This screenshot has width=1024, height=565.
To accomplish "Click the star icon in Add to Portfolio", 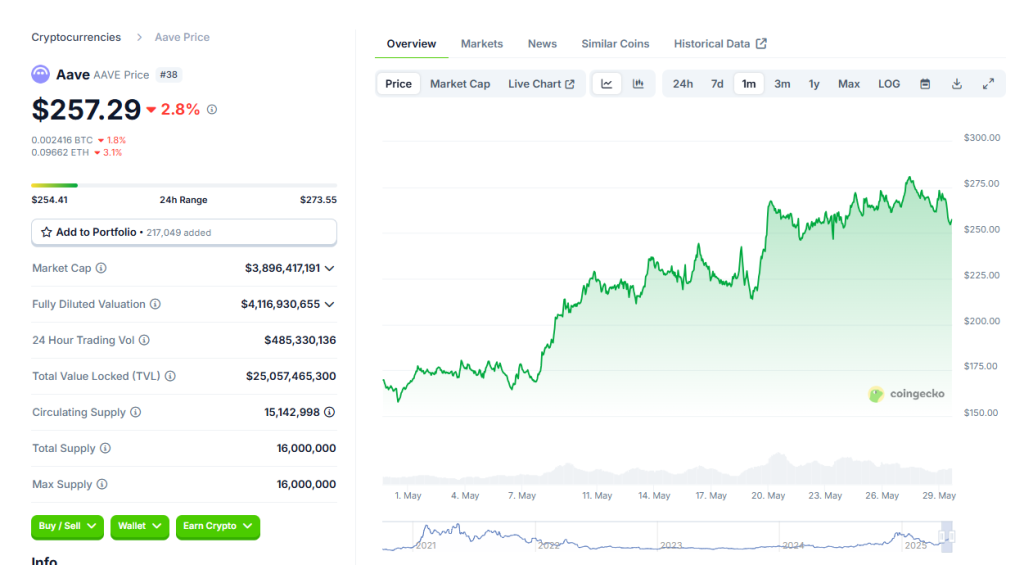I will point(46,232).
